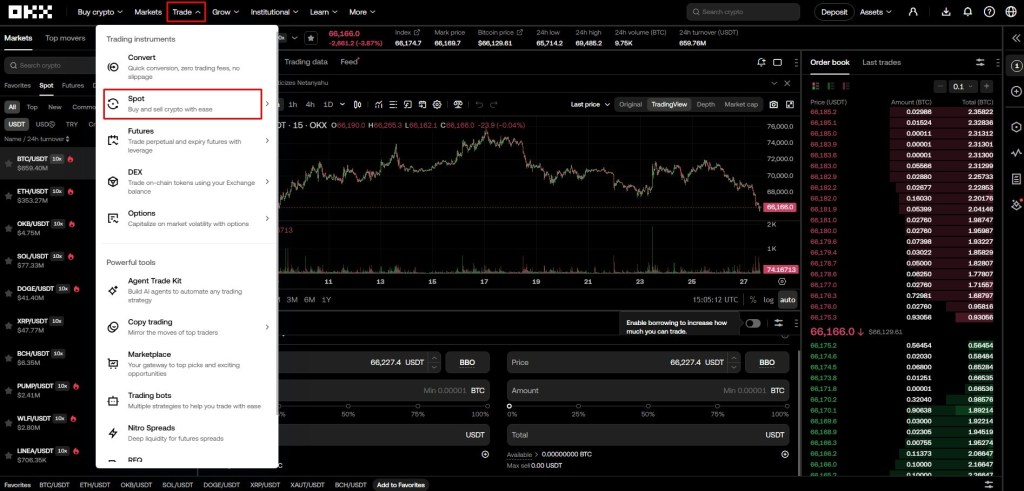Screen dimensions: 1024x491
Task: Toggle the star next to the pair name
Action: point(311,39)
